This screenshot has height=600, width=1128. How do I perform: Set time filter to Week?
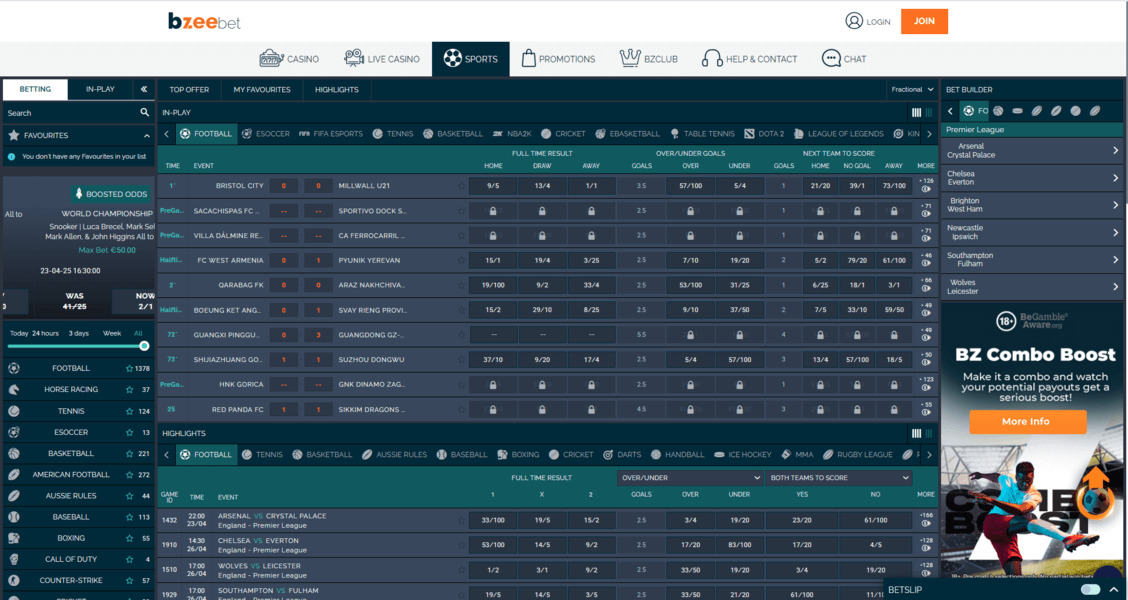112,333
